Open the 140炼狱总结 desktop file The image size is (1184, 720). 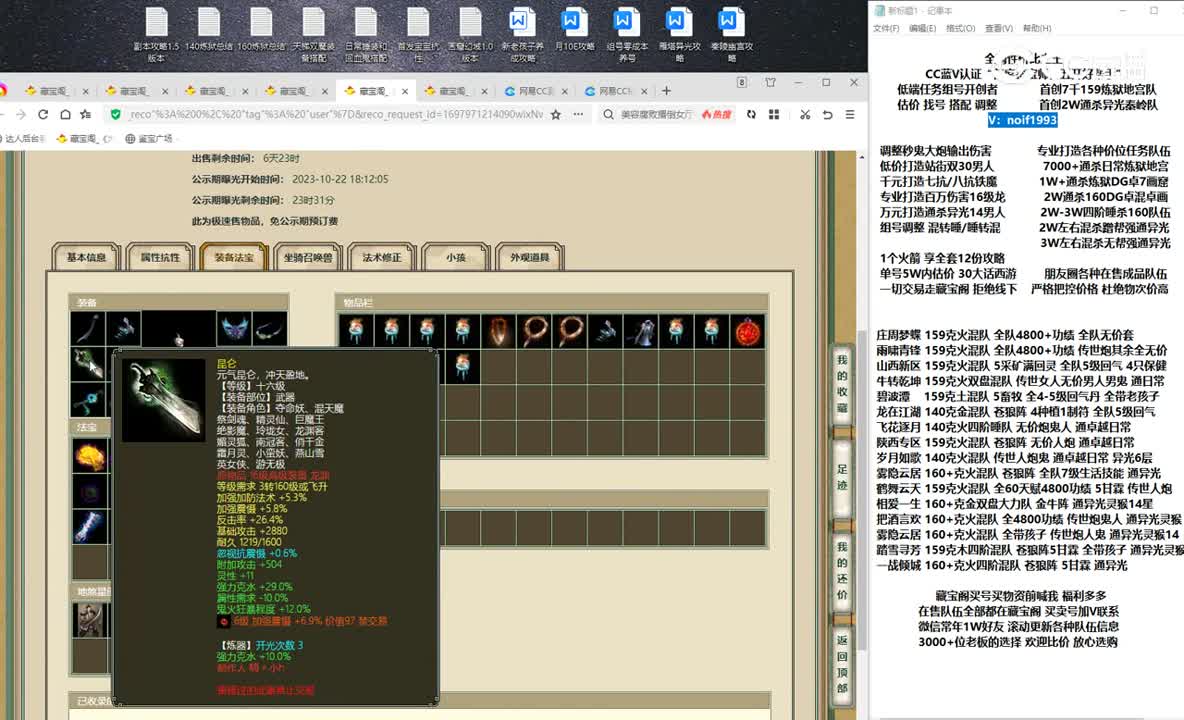208,31
